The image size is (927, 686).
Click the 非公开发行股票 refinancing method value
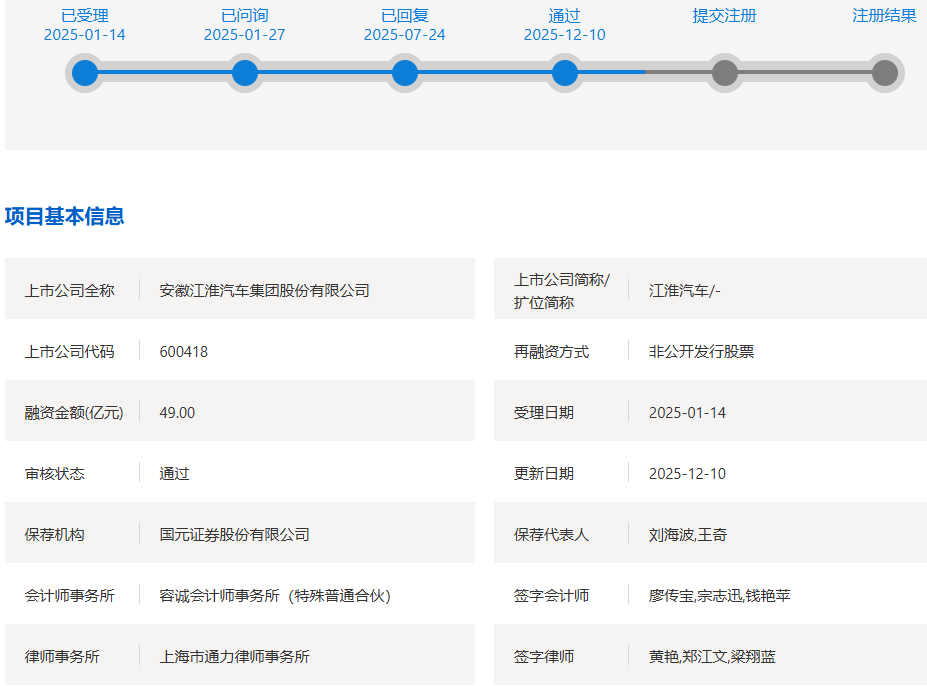point(701,351)
